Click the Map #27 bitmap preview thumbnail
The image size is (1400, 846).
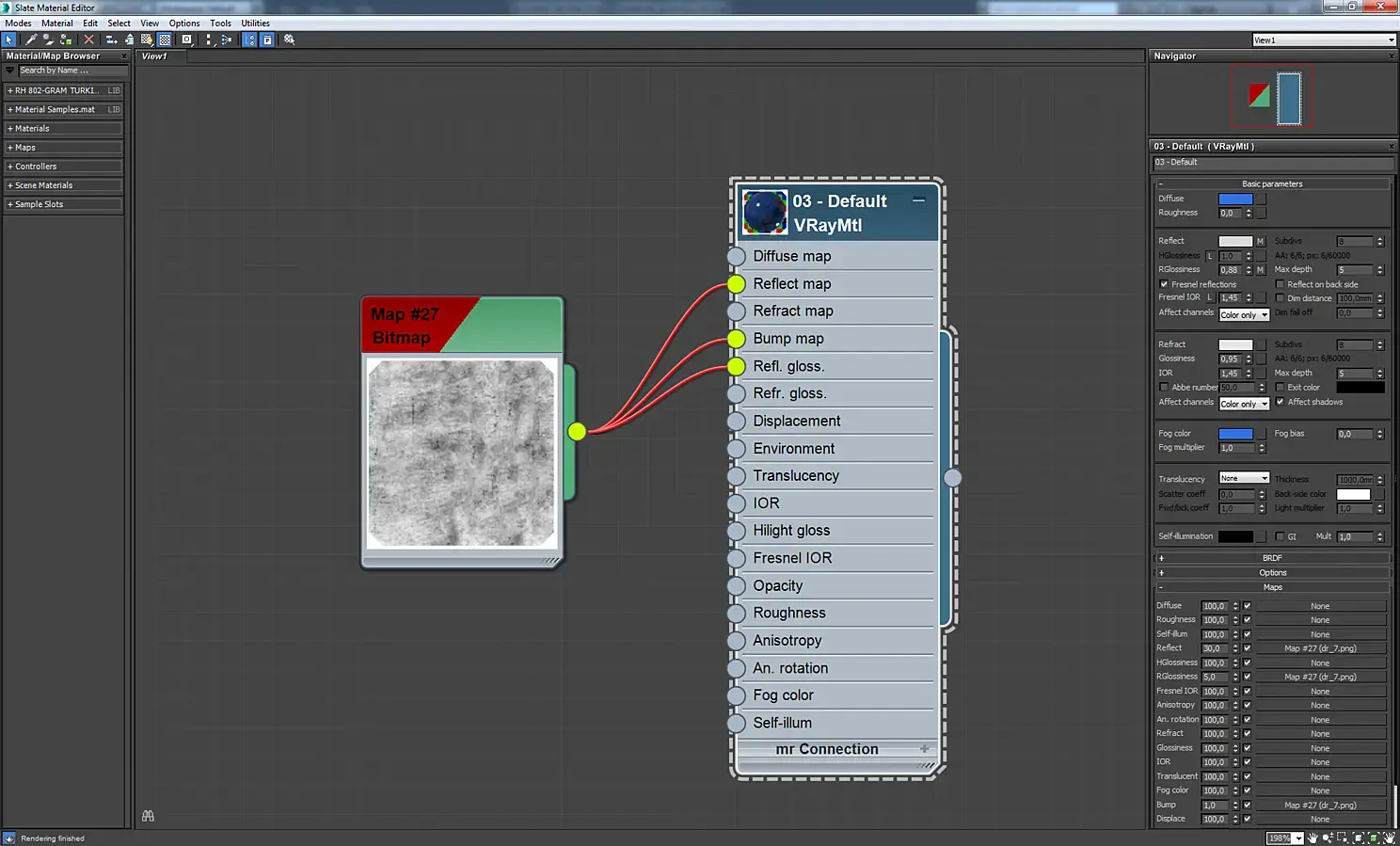click(x=461, y=453)
